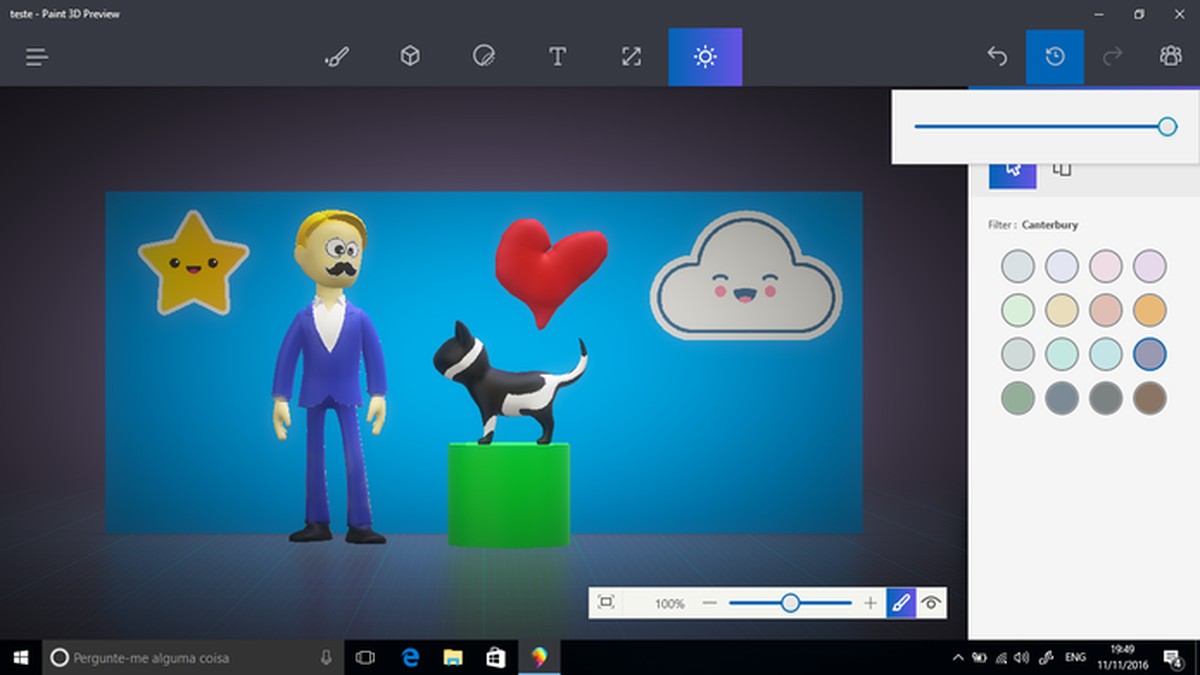1200x675 pixels.
Task: Open Paint 3D icon on taskbar
Action: (x=537, y=658)
